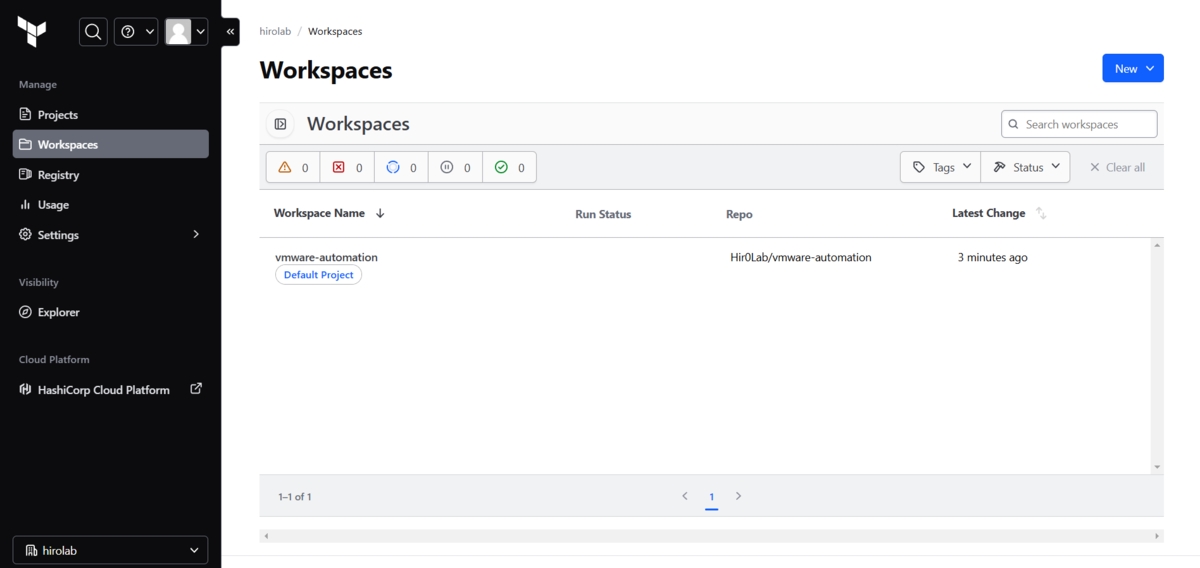The image size is (1200, 568).
Task: Filter by errored red X status
Action: [x=347, y=167]
